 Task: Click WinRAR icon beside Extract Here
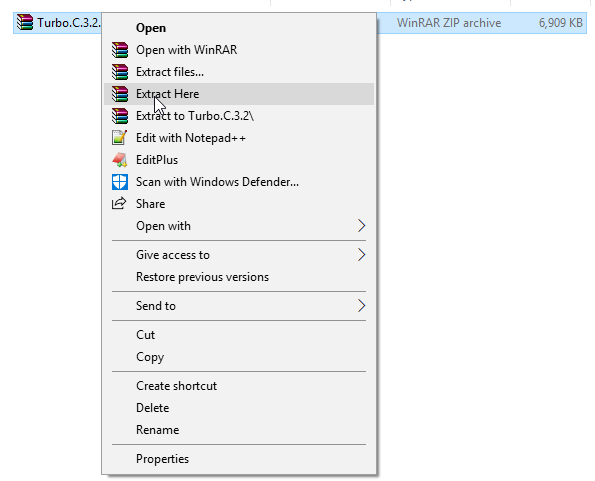coord(120,94)
